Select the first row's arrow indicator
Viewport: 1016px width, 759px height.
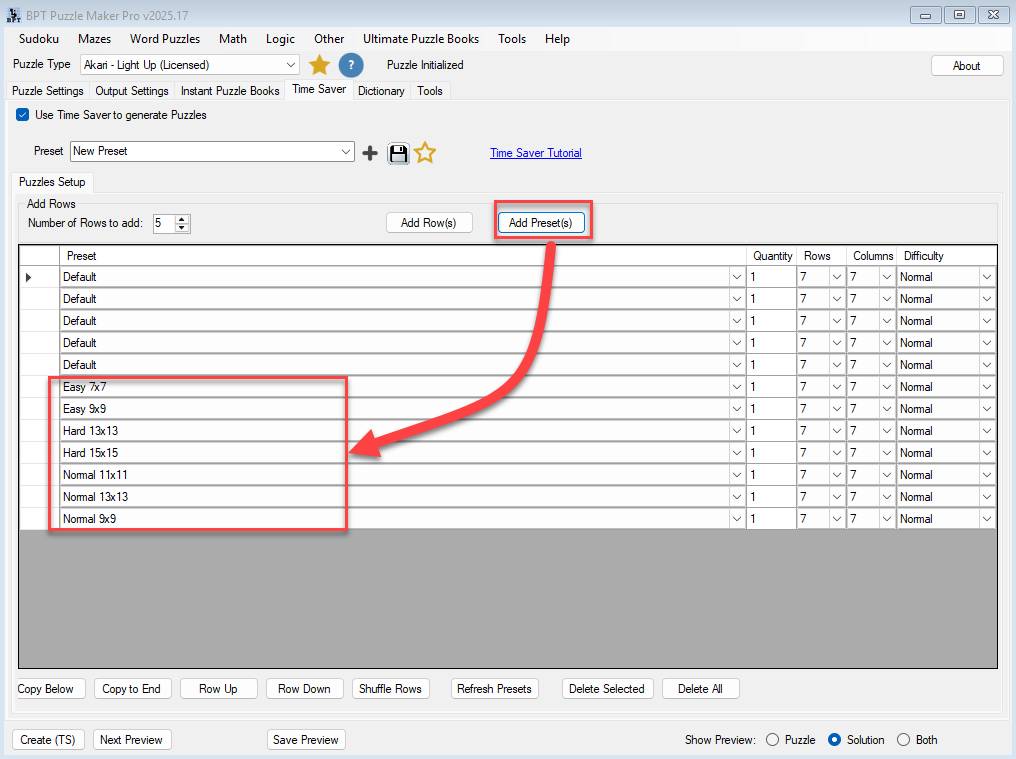28,277
